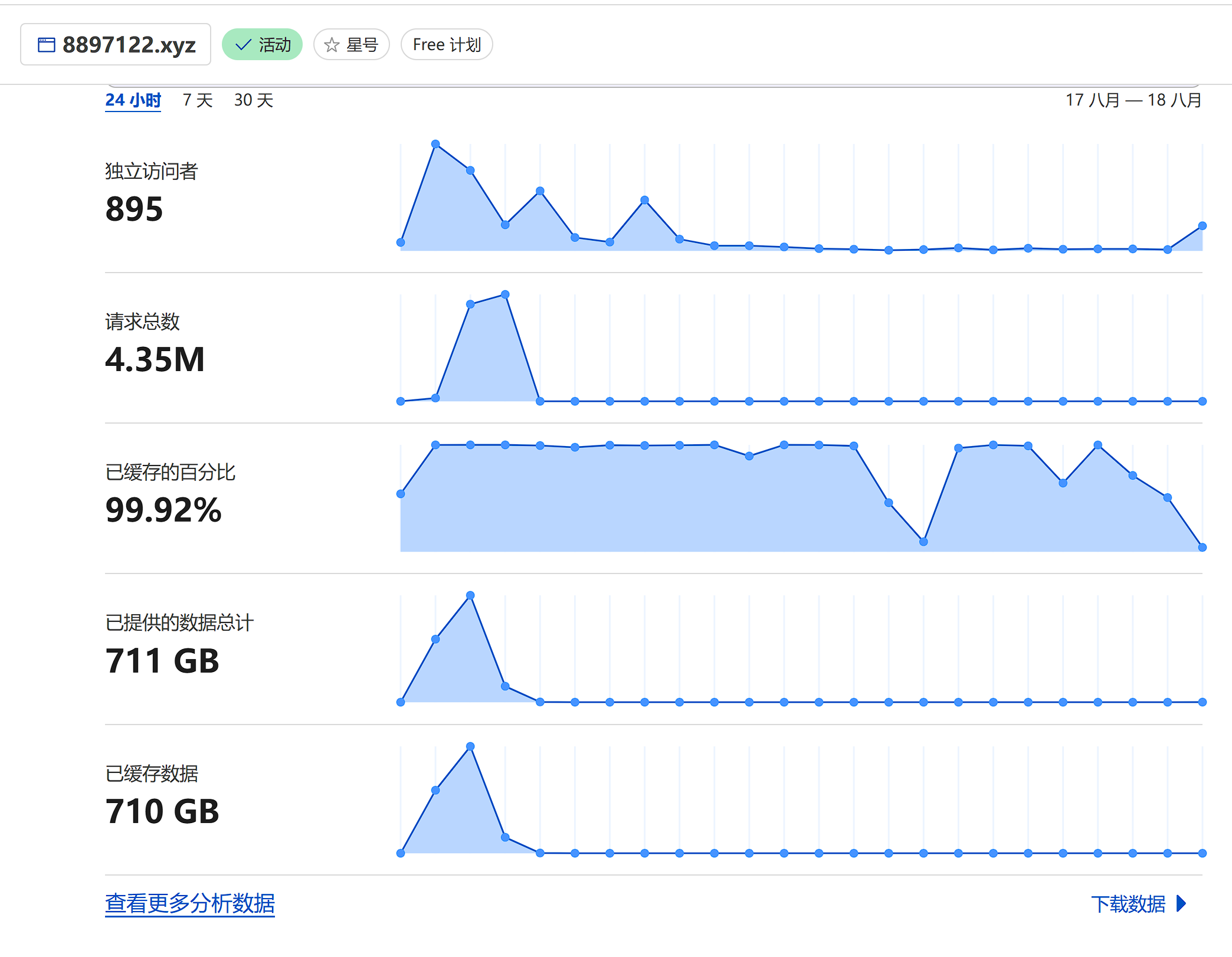
Task: Click the 请求总数 label
Action: tap(142, 322)
